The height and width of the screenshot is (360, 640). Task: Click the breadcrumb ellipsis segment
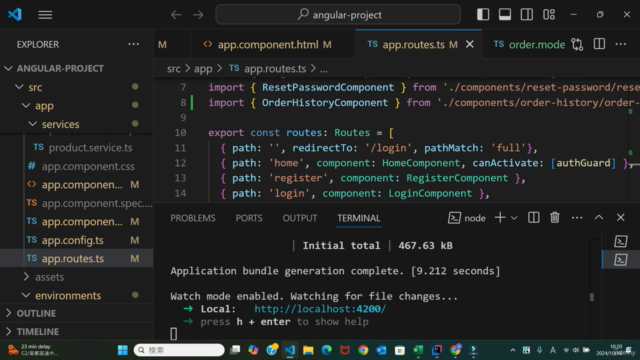tap(324, 69)
